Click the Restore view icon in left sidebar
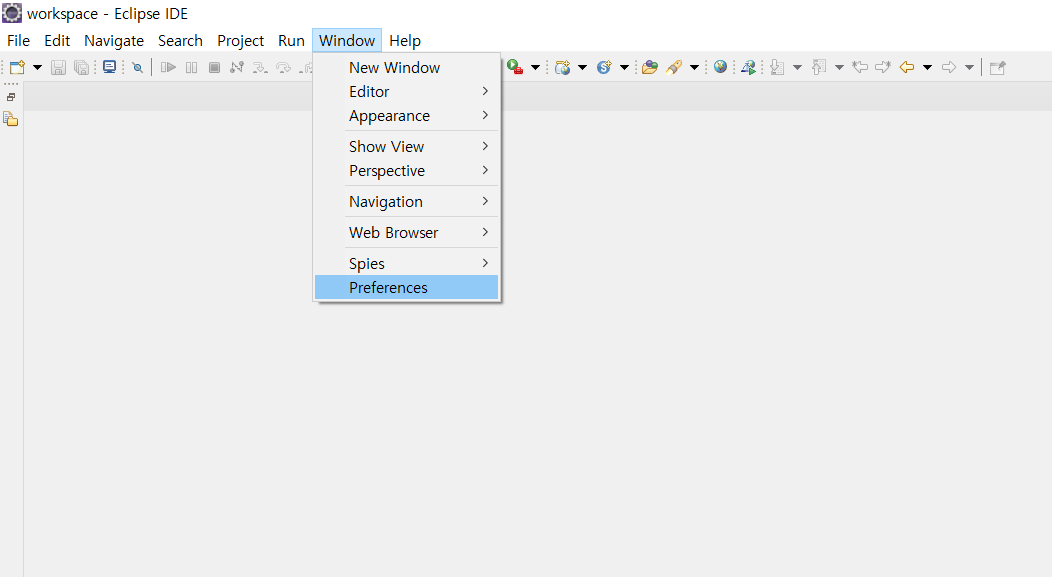 click(x=11, y=97)
